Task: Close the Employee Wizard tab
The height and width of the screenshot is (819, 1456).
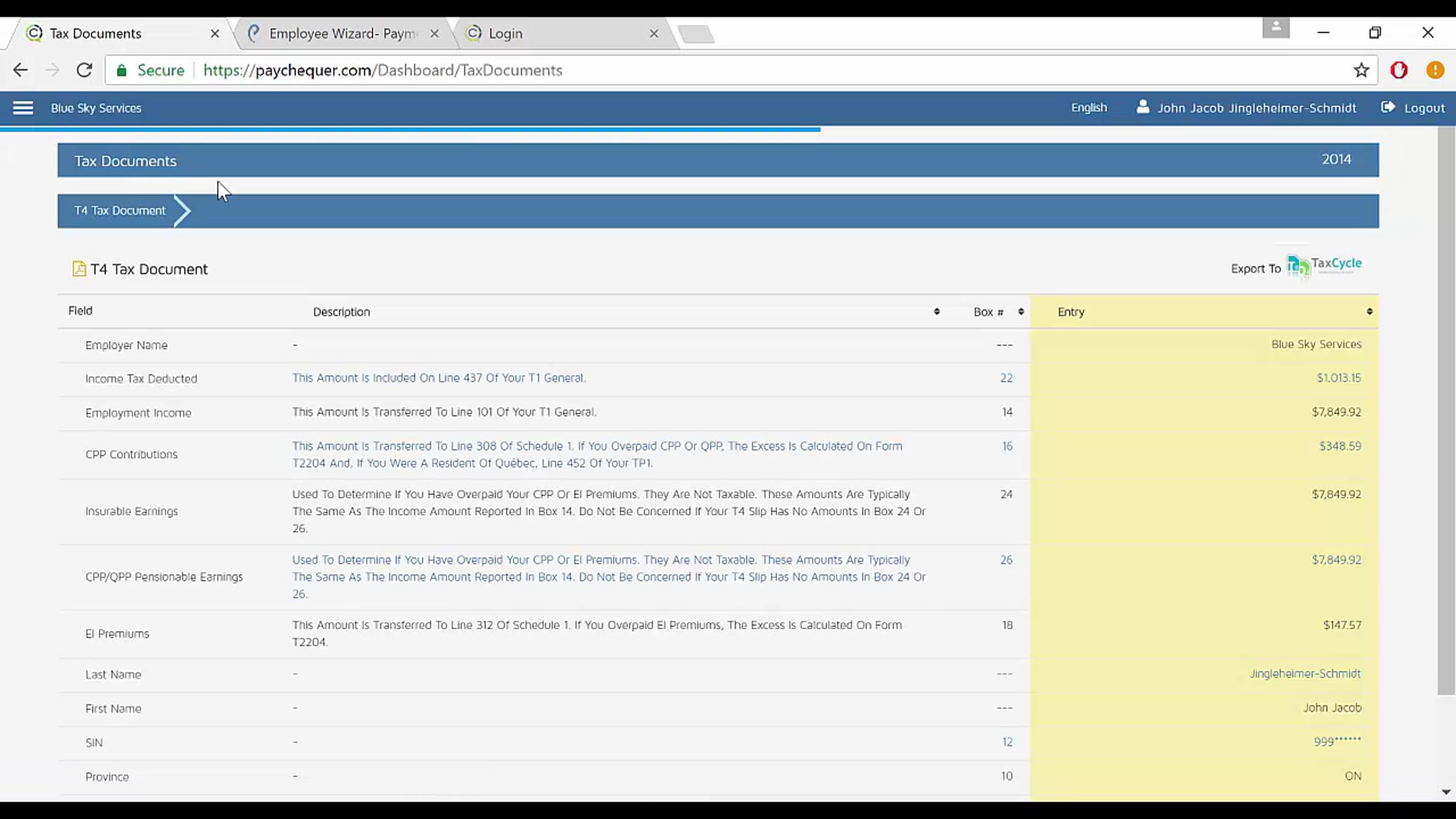Action: (434, 33)
